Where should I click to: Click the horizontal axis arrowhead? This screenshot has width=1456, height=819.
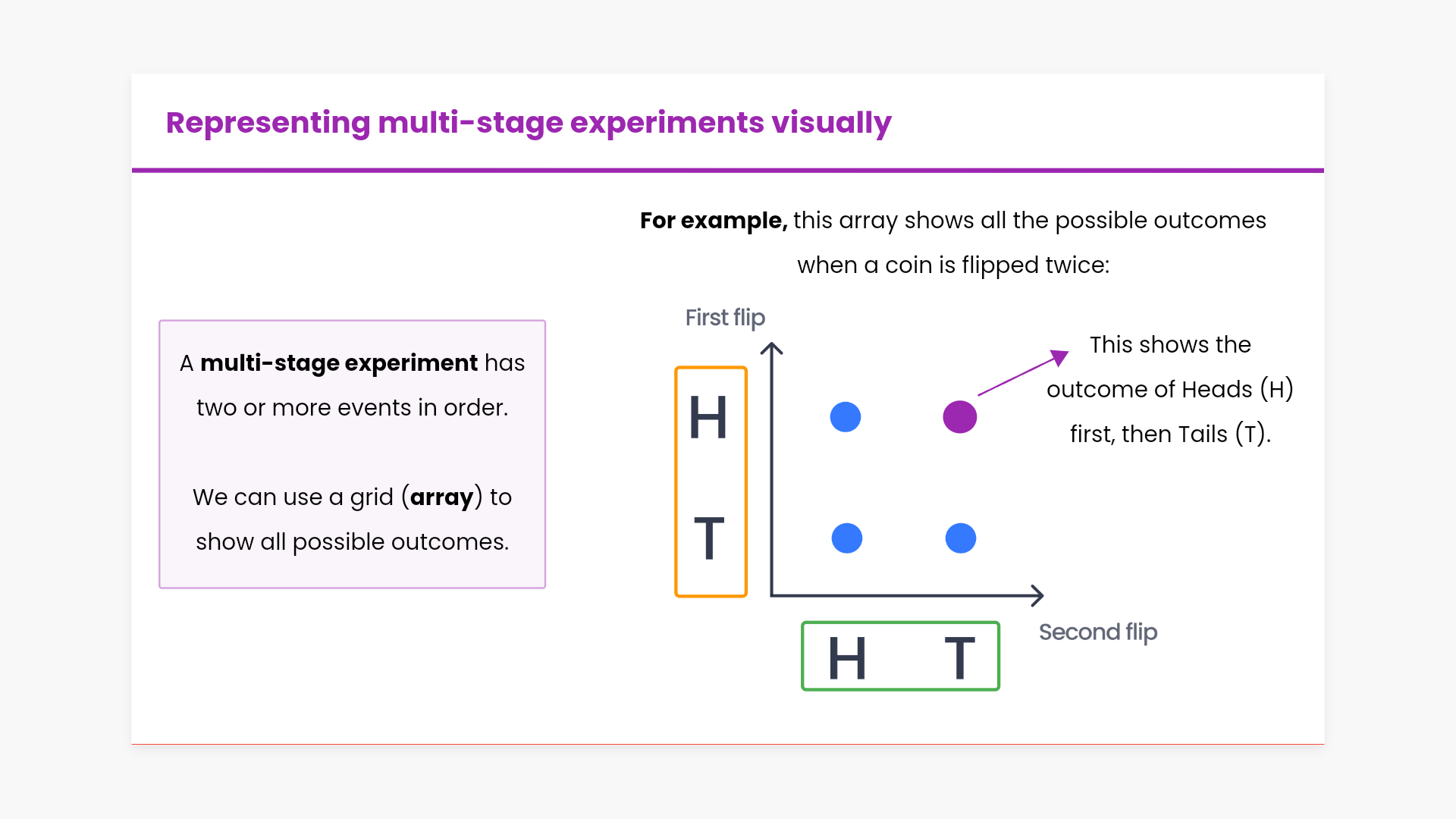(x=1037, y=595)
